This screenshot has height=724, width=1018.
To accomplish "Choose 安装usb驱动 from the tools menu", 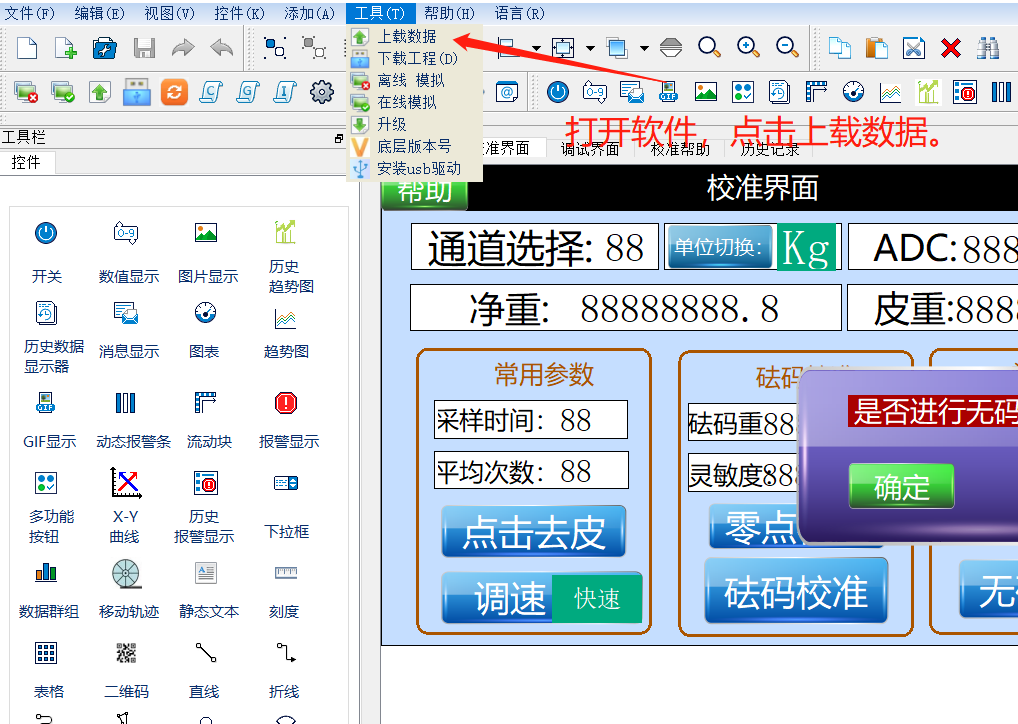I will (x=415, y=168).
